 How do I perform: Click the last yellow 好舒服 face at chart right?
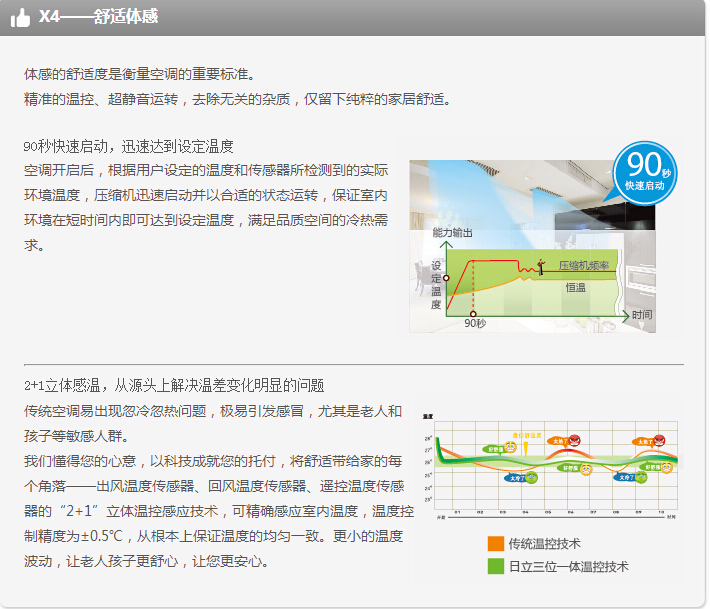[x=667, y=467]
